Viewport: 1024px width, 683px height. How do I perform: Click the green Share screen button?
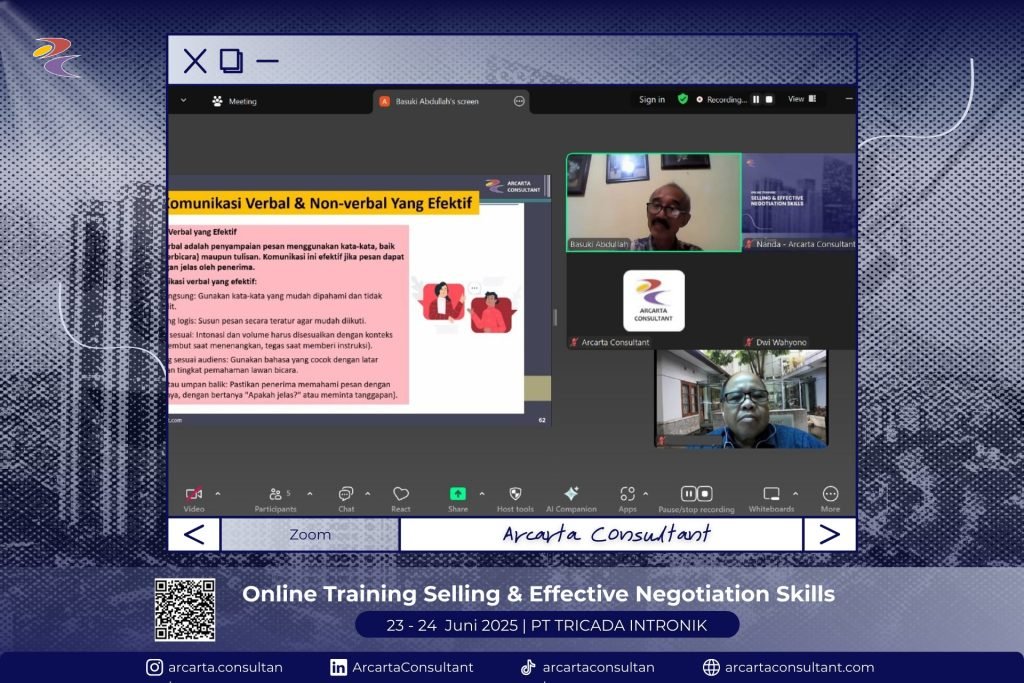[x=457, y=494]
